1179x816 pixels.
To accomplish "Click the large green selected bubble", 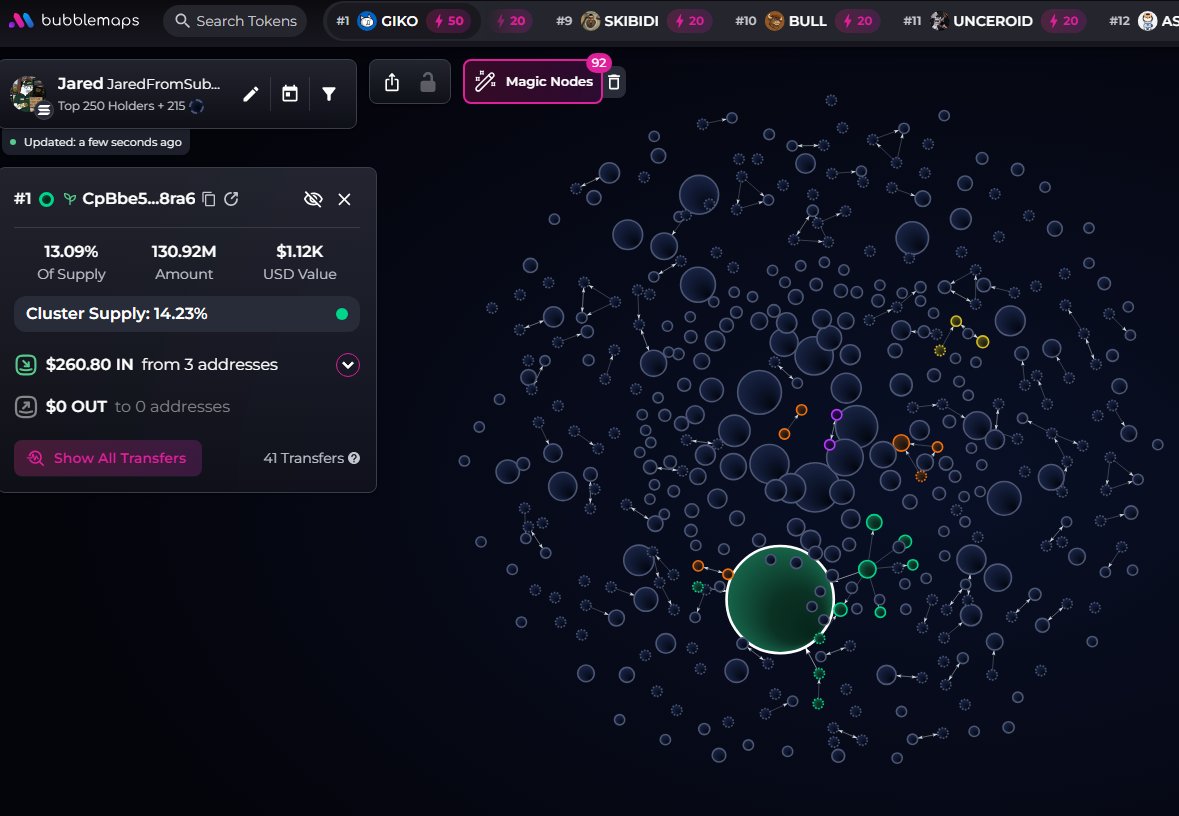I will tap(778, 599).
